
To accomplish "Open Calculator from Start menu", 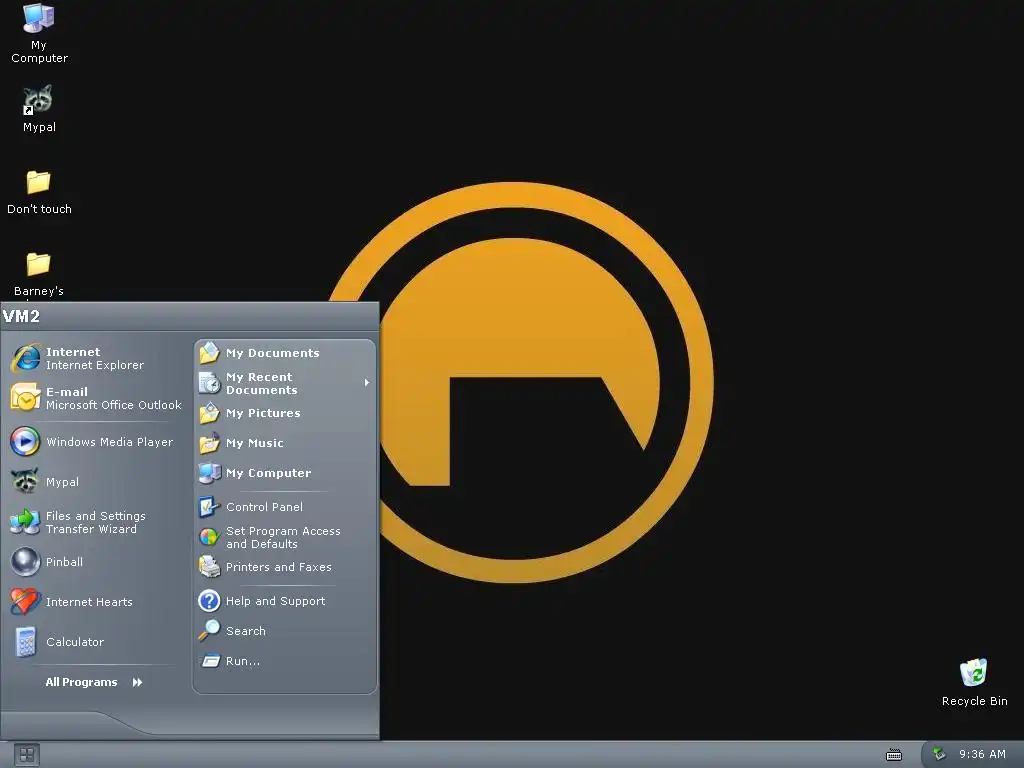I will 97,642.
